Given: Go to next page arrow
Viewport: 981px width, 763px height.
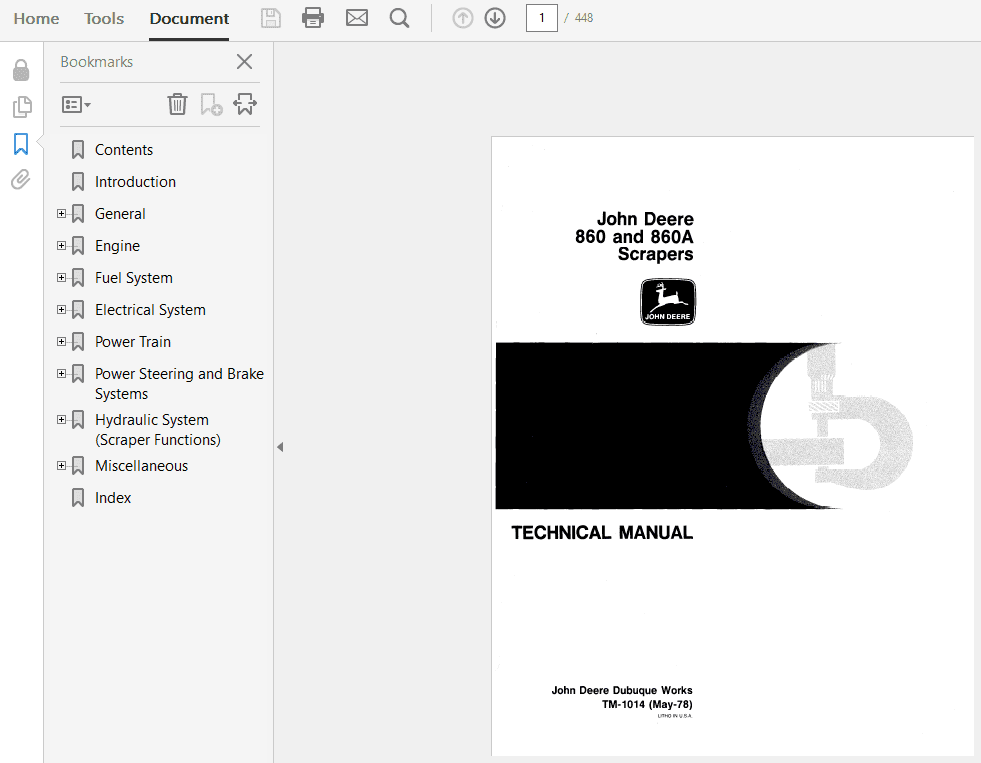Looking at the screenshot, I should [495, 18].
